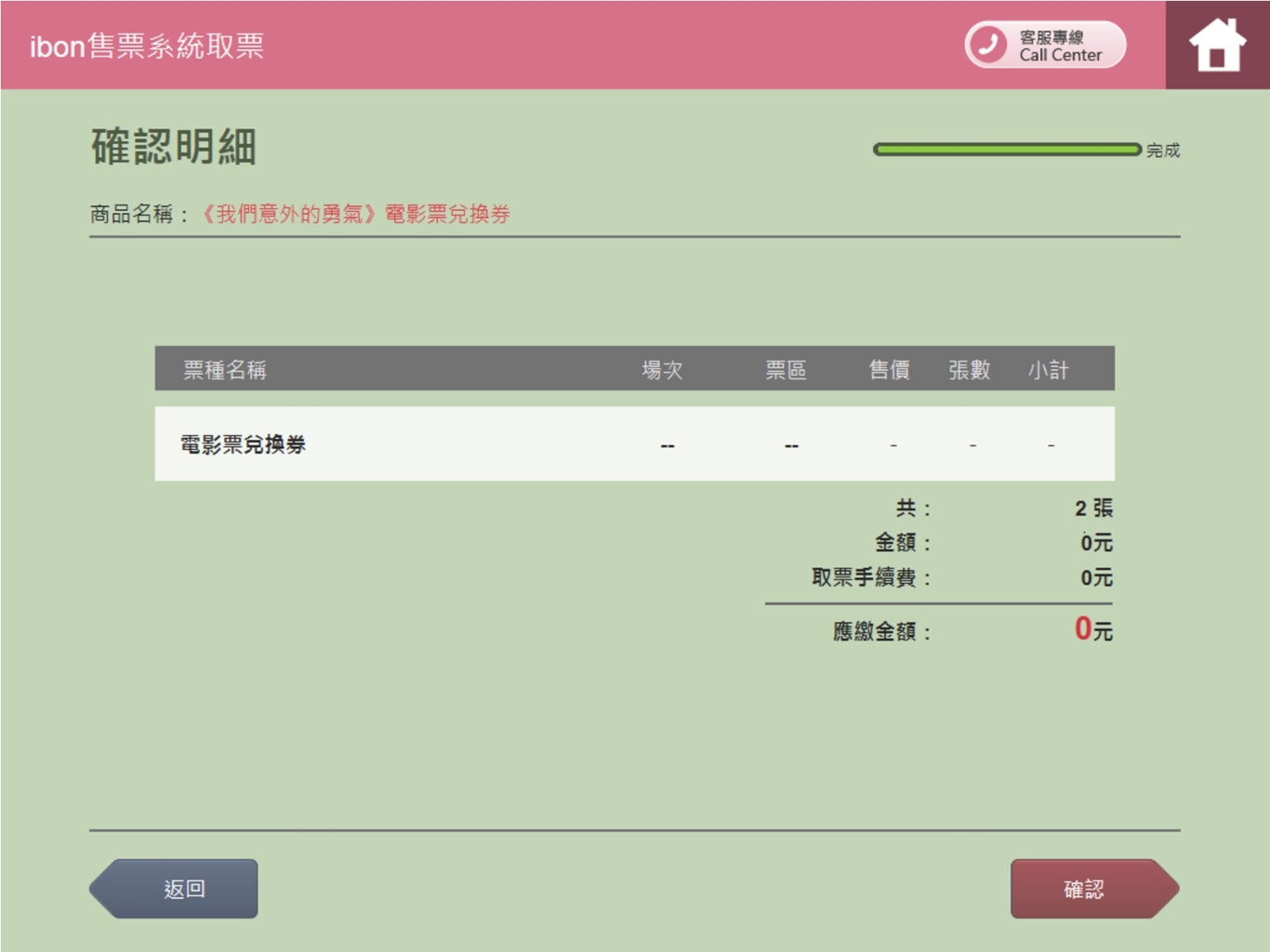The width and height of the screenshot is (1270, 952).
Task: Click the 場次 column header
Action: pyautogui.click(x=662, y=370)
